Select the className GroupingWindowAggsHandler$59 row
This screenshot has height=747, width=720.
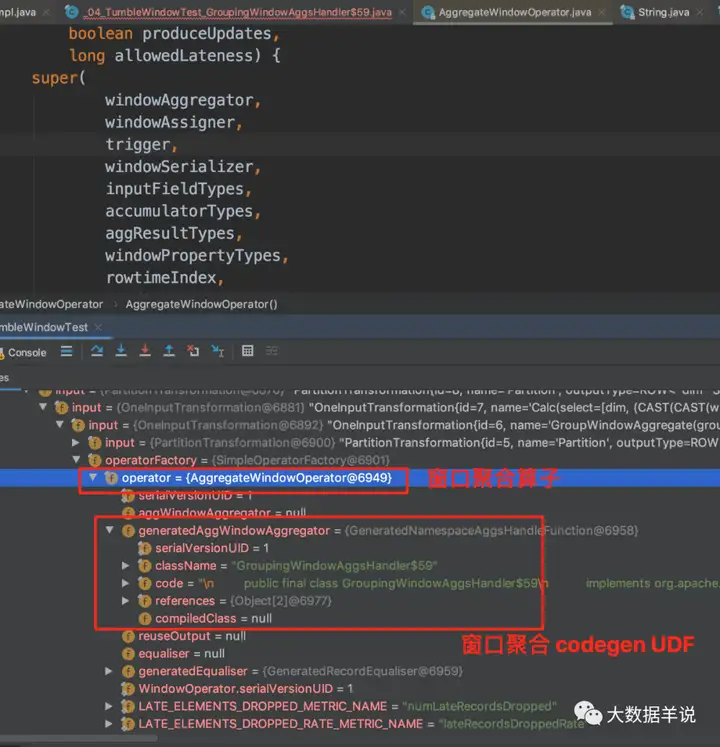360,566
